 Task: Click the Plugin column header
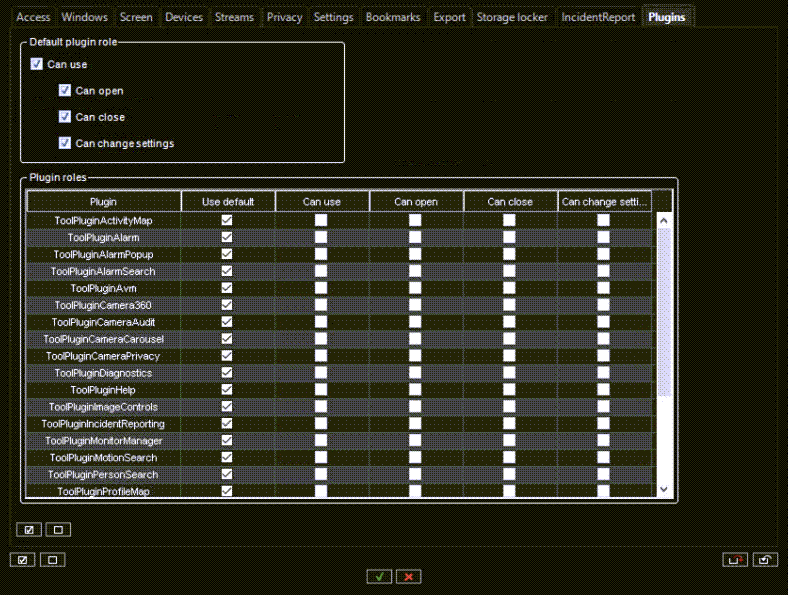coord(104,202)
